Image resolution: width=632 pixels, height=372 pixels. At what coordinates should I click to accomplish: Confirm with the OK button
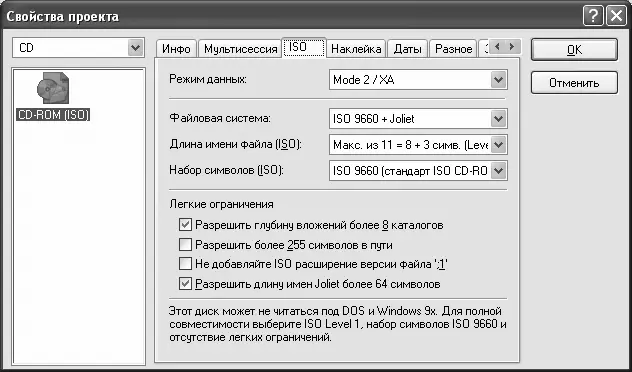[574, 50]
